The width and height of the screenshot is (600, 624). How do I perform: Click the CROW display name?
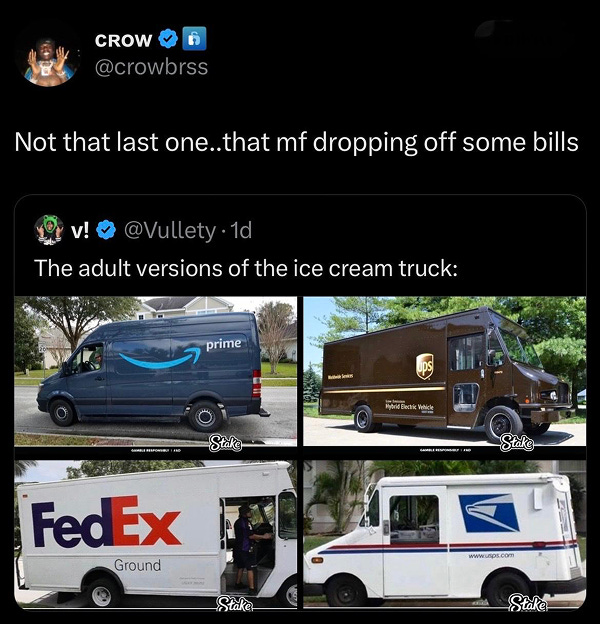(123, 40)
